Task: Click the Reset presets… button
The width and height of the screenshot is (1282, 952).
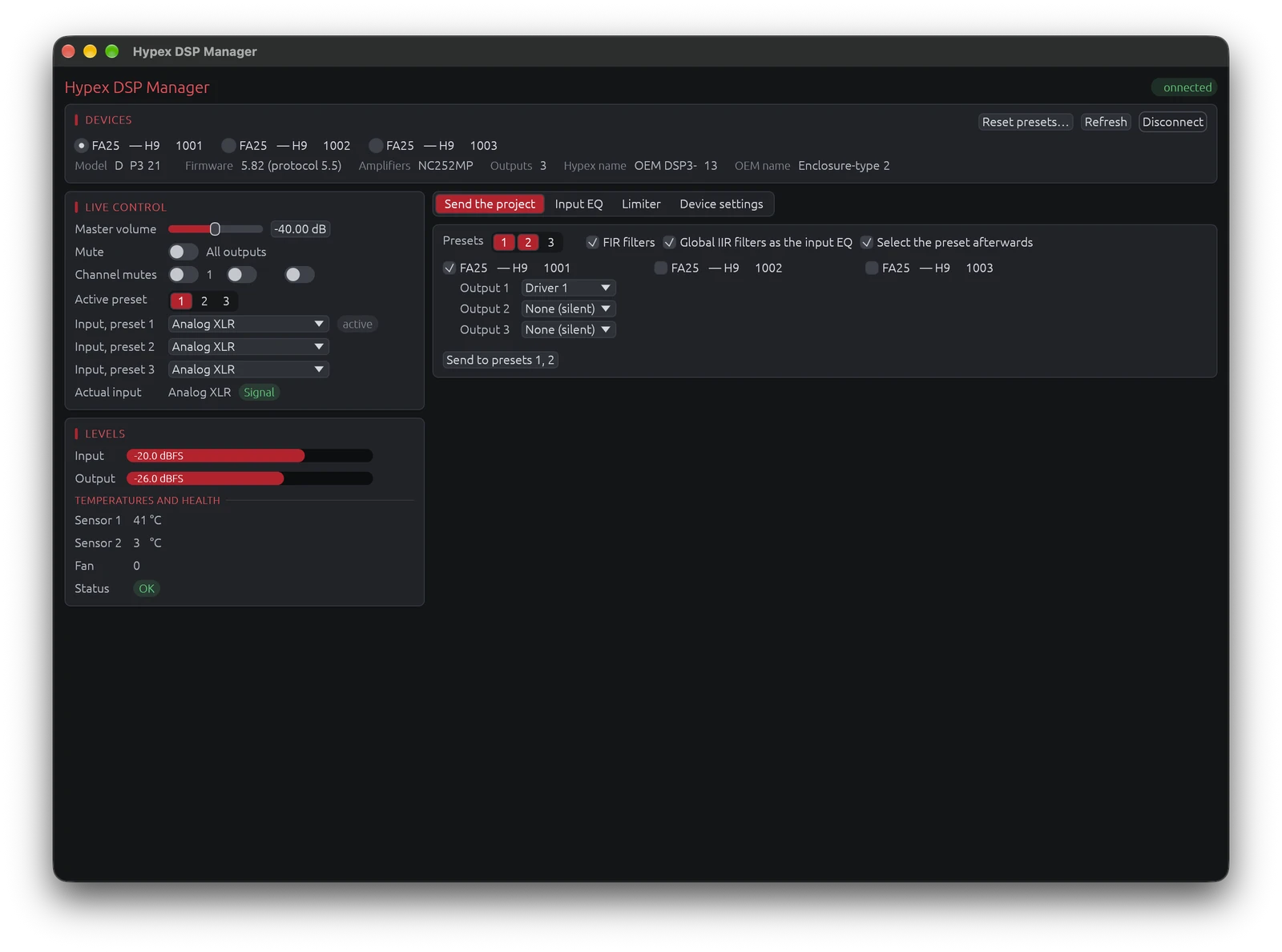Action: 1026,122
